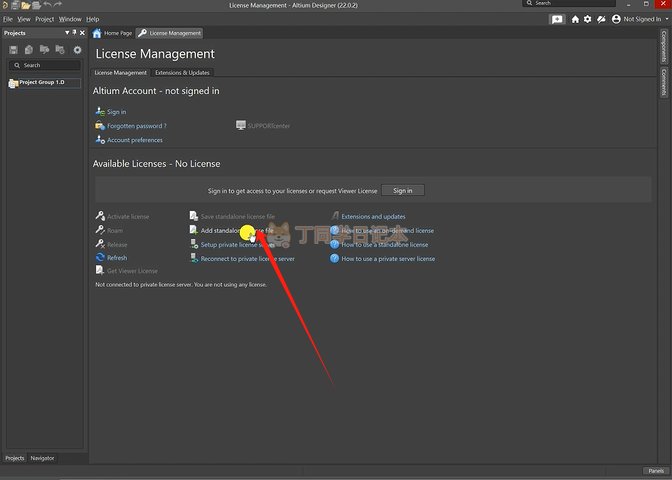
Task: Click the Not Signed In text label
Action: pyautogui.click(x=642, y=19)
